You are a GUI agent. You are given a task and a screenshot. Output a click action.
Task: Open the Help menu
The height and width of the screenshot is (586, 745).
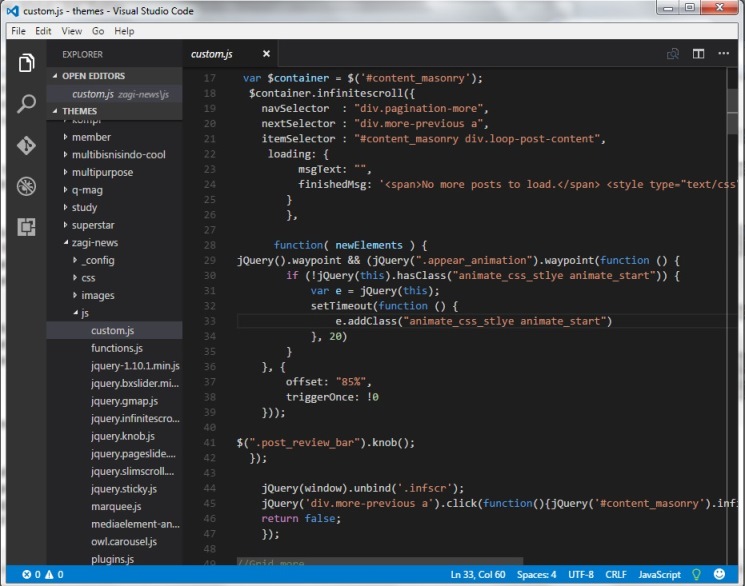point(124,31)
